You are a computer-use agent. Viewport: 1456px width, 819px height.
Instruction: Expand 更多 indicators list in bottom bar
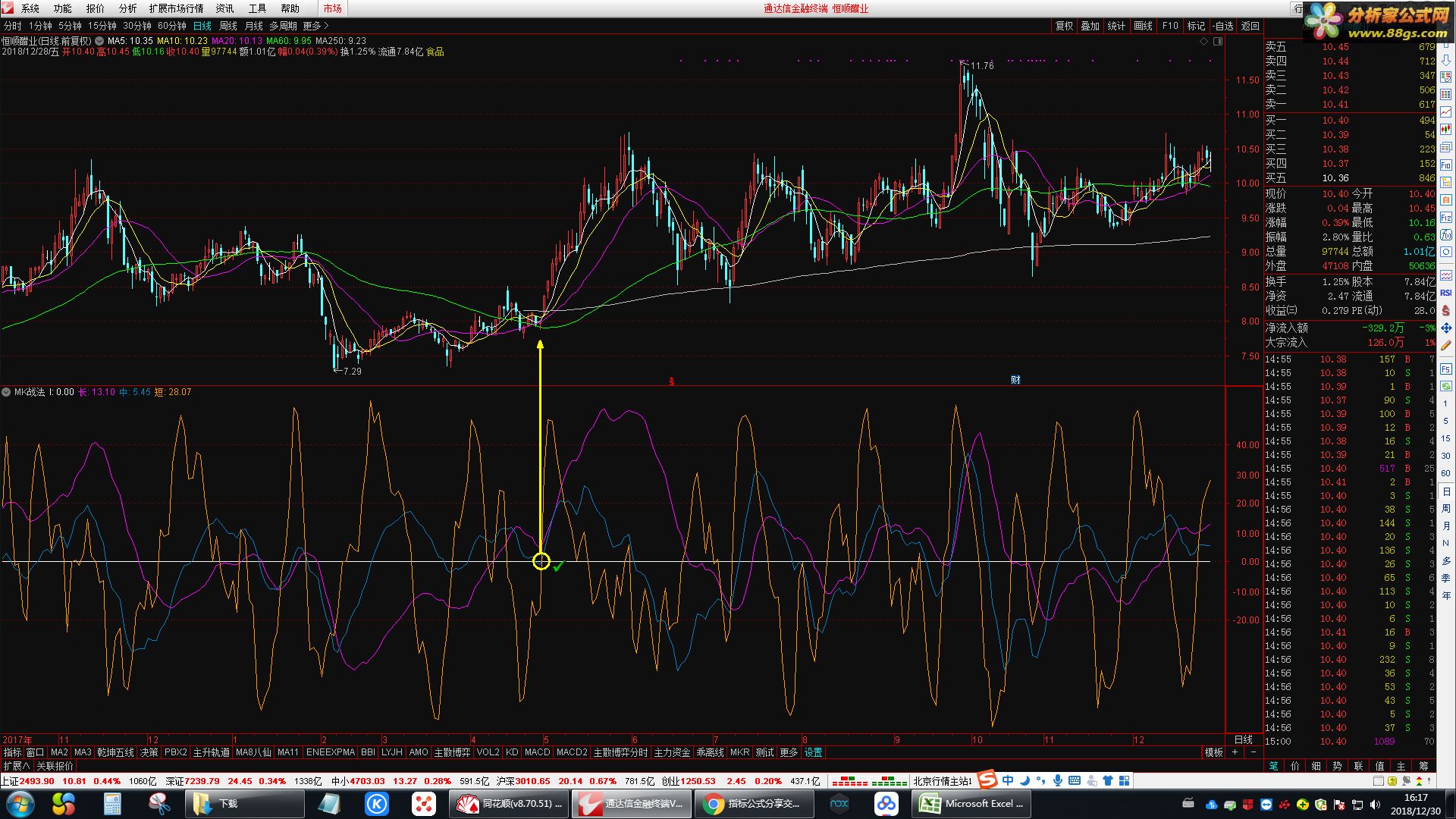pos(789,752)
